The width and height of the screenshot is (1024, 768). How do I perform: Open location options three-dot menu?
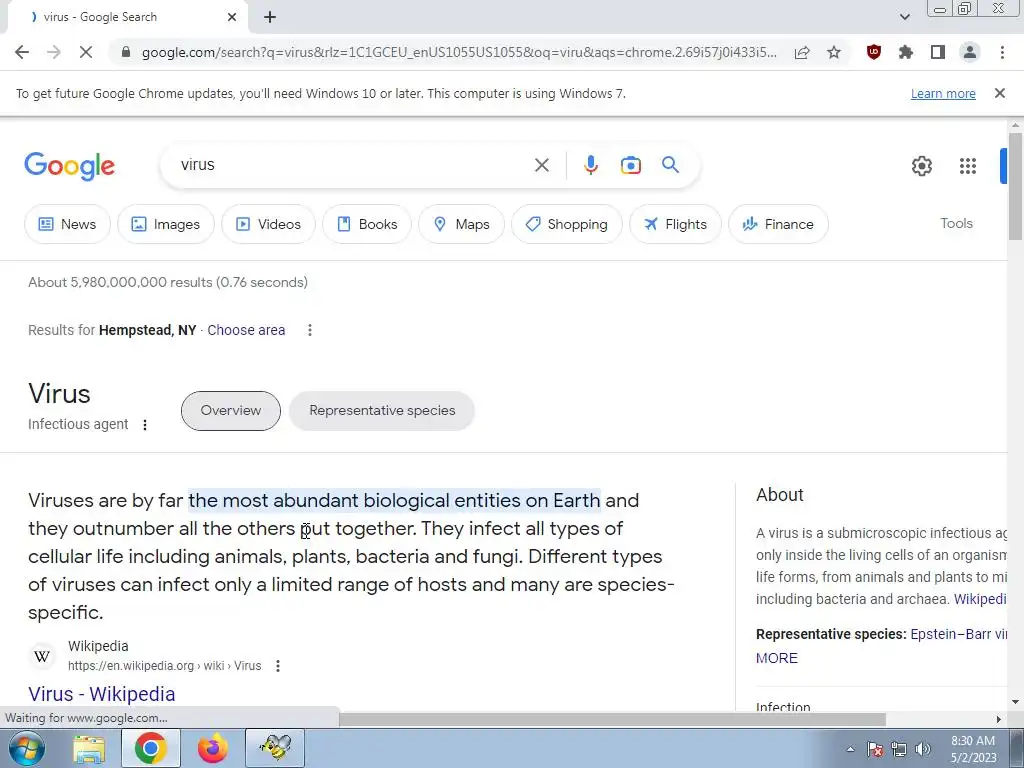pyautogui.click(x=310, y=330)
